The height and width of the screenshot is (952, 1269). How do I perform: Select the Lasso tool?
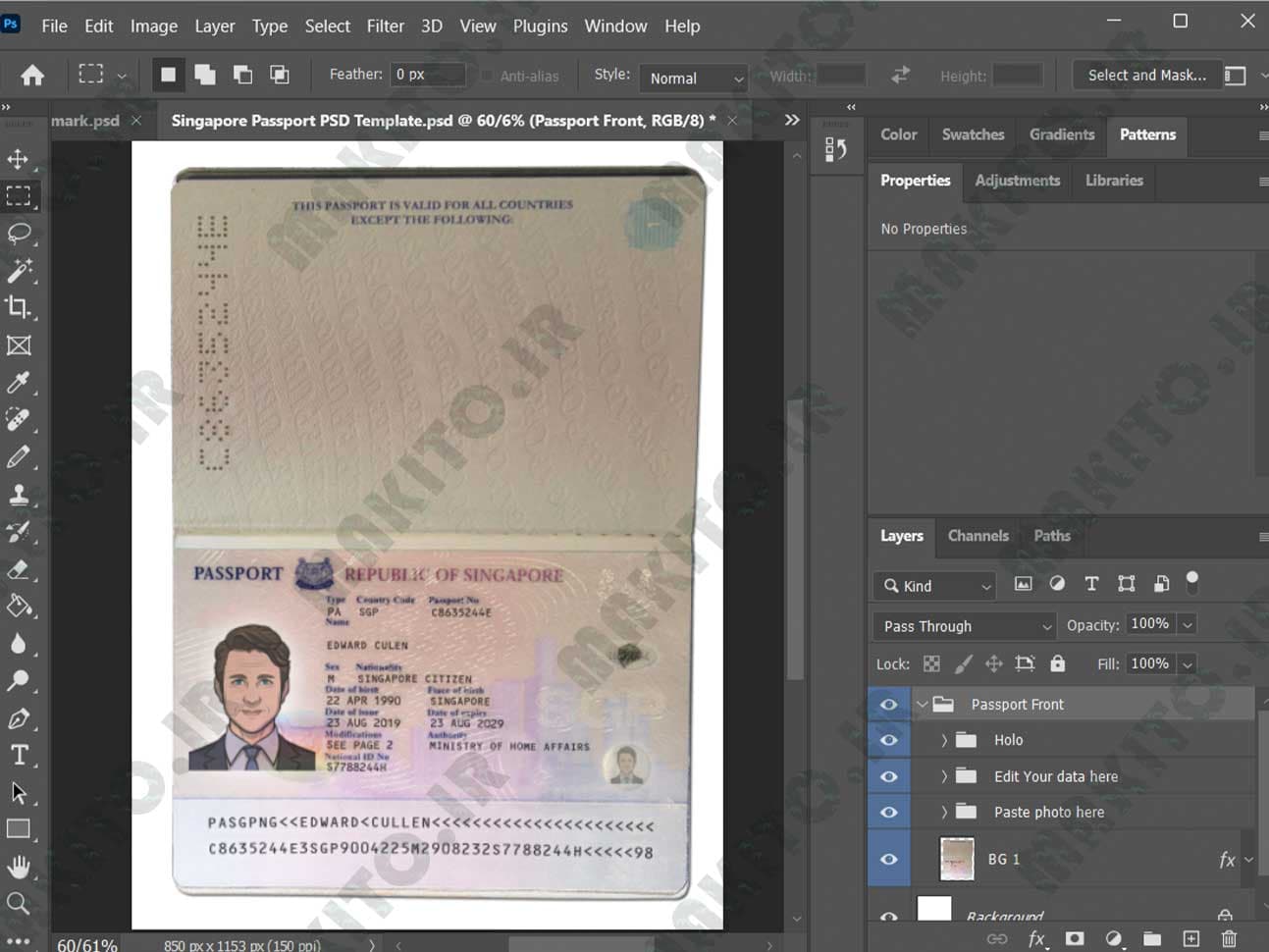click(18, 233)
